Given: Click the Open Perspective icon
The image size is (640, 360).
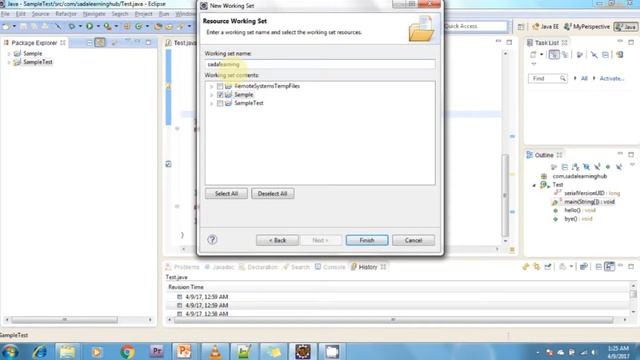Looking at the screenshot, I should 521,27.
